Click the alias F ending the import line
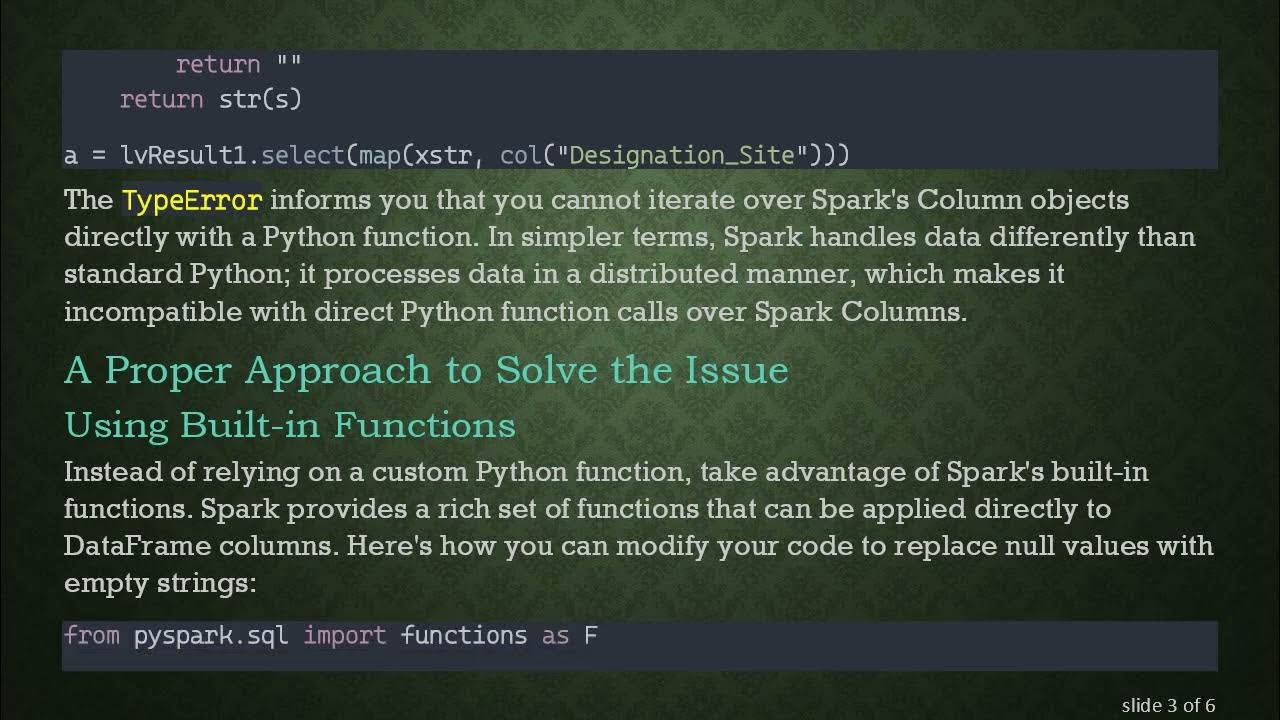1280x720 pixels. pyautogui.click(x=591, y=636)
